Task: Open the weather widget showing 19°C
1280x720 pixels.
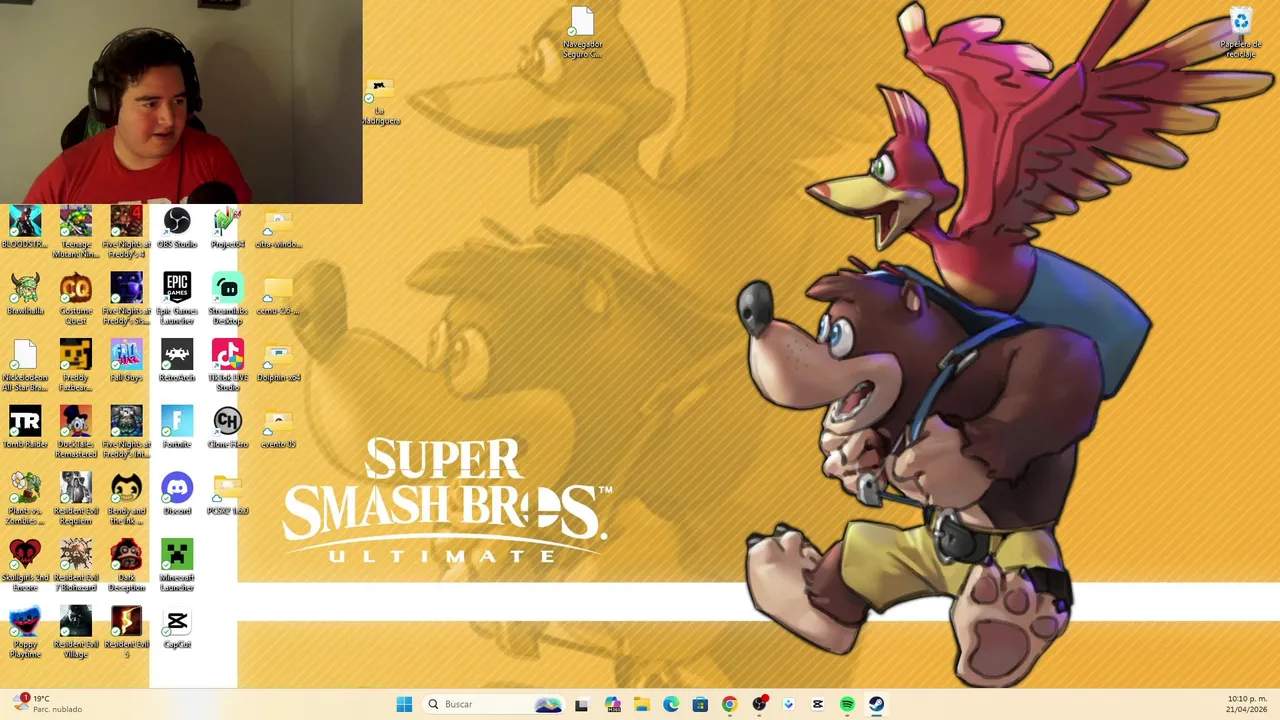Action: click(48, 704)
